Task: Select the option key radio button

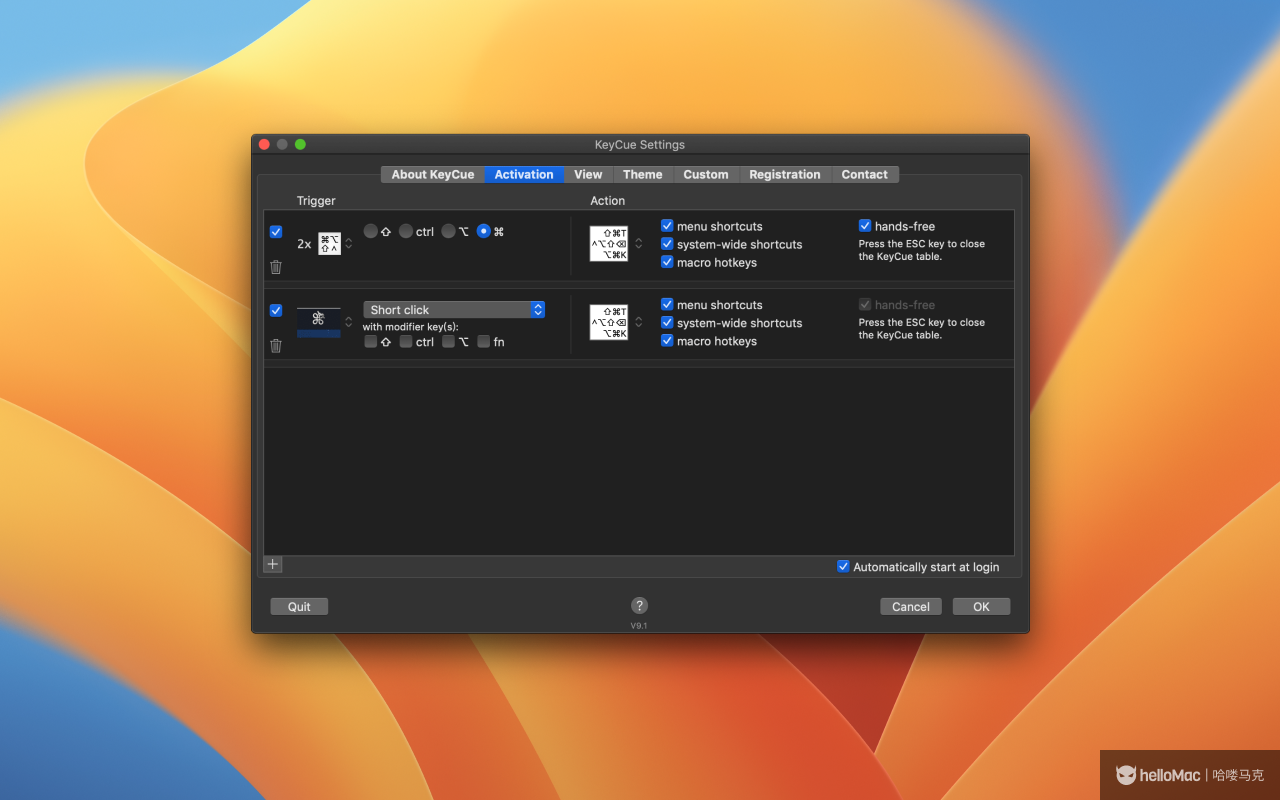Action: coord(449,231)
